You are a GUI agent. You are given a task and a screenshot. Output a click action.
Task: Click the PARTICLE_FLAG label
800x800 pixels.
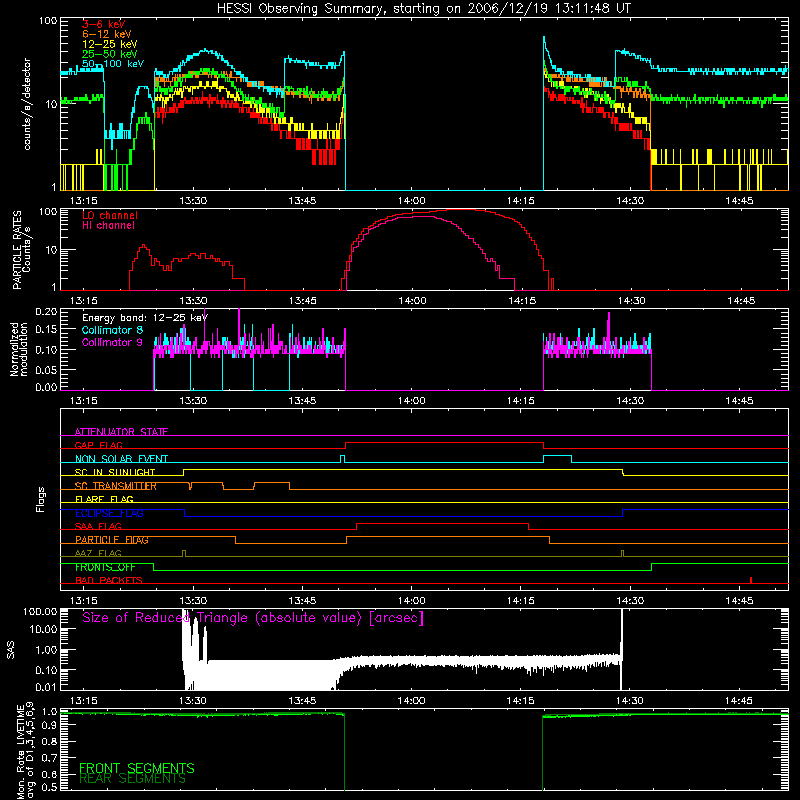pos(112,540)
